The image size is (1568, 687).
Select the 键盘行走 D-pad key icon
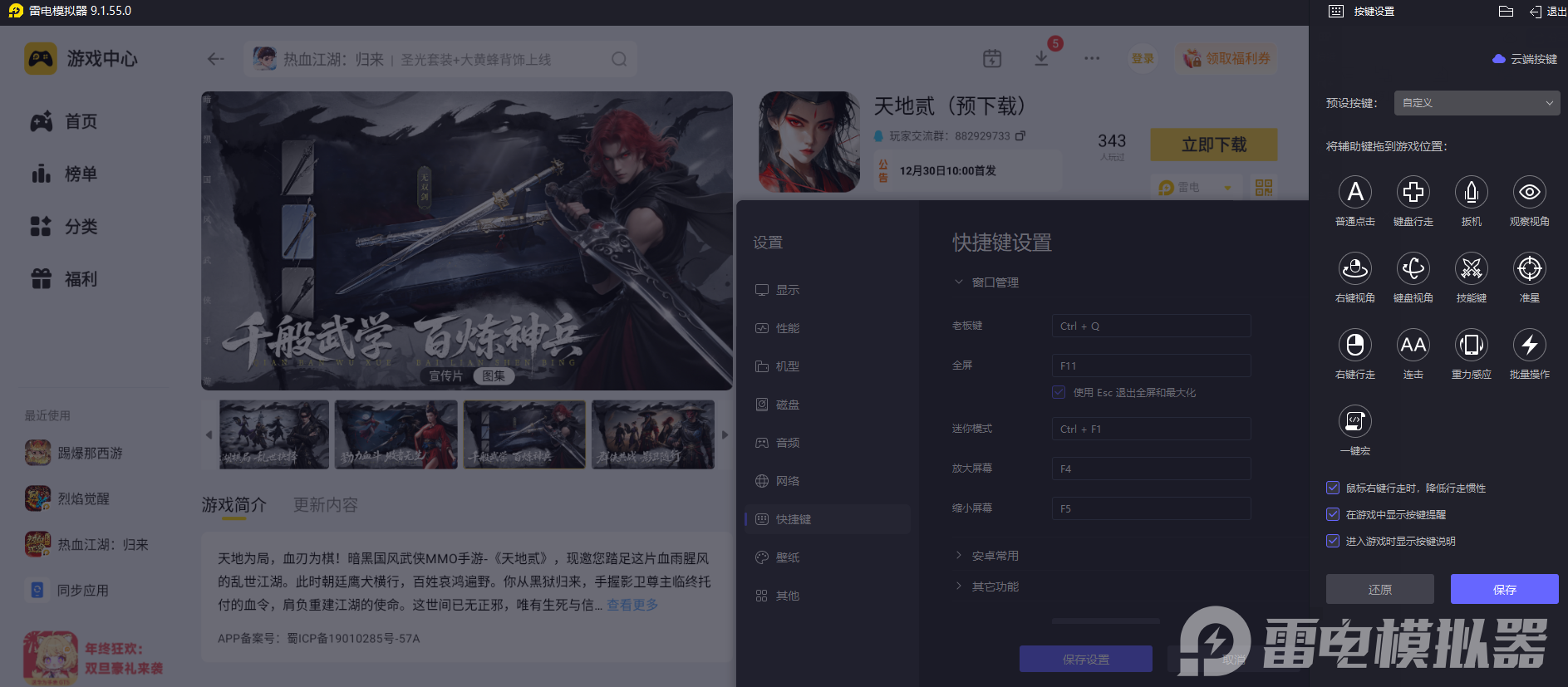click(1413, 192)
